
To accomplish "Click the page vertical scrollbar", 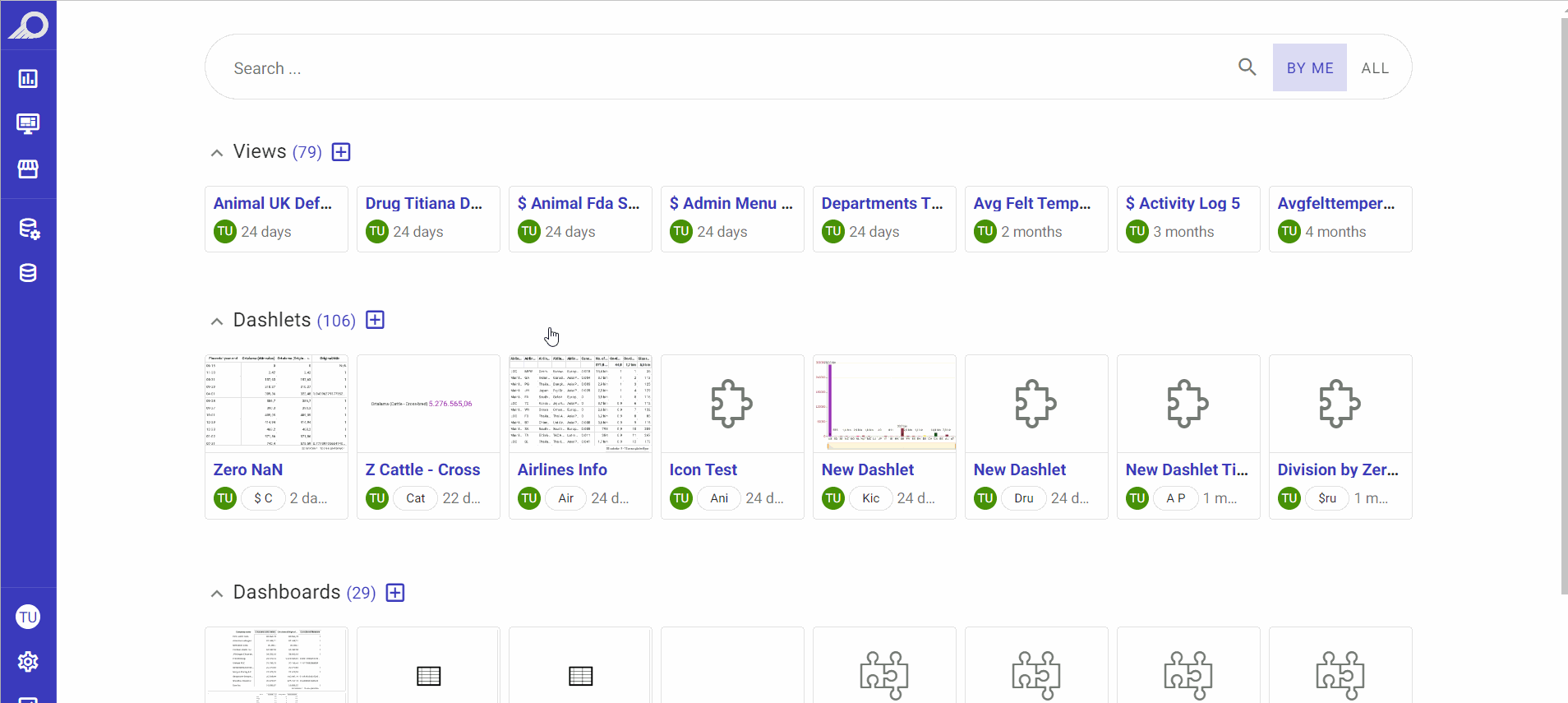I will 1564,304.
